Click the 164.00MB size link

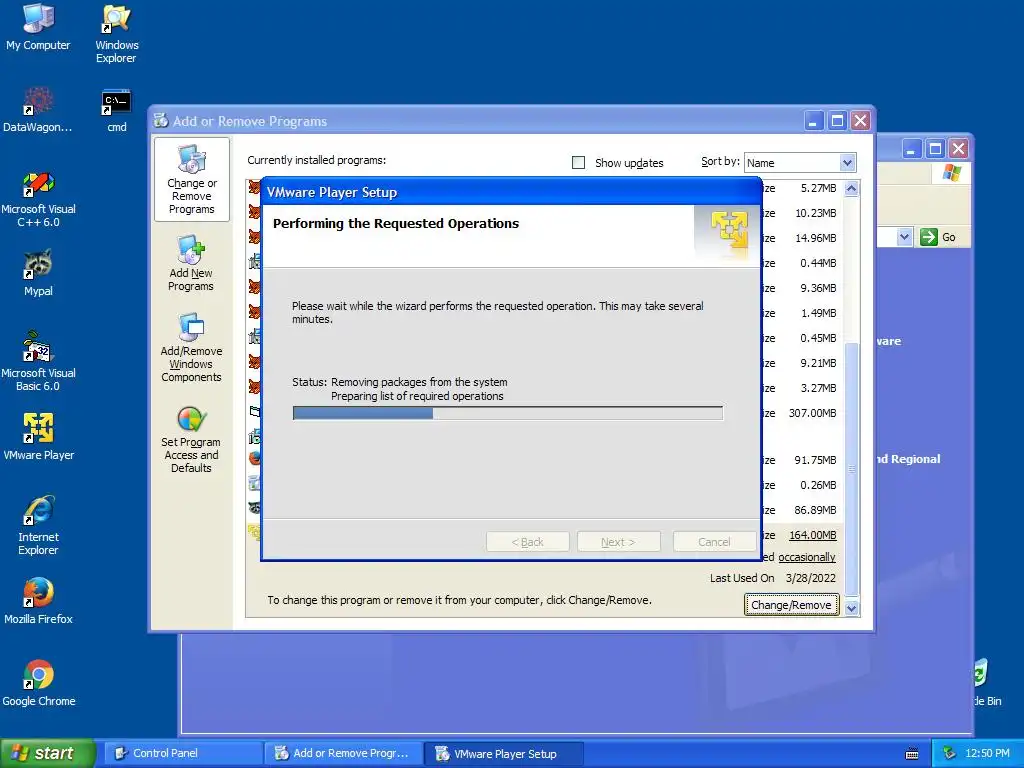coord(812,535)
